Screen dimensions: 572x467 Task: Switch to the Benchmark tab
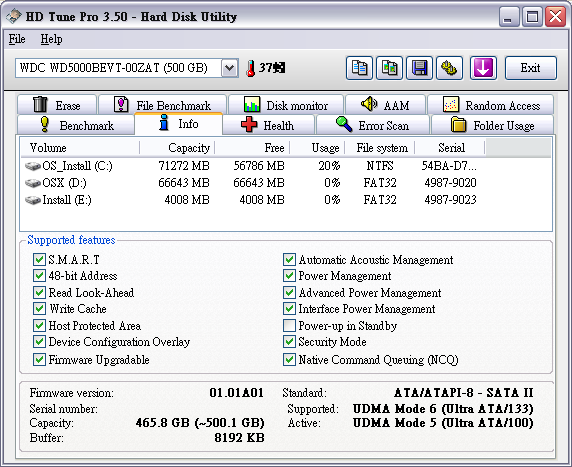[x=76, y=125]
